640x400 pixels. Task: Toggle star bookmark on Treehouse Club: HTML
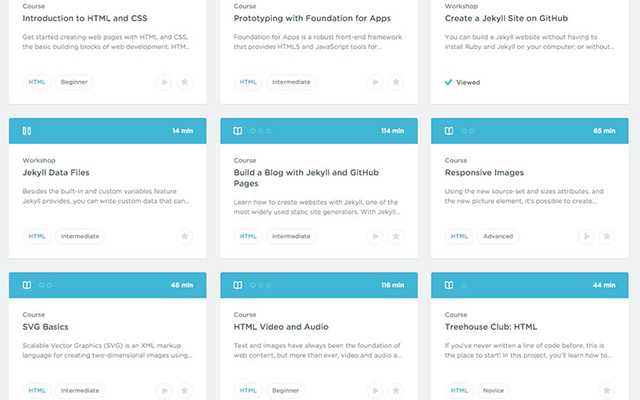607,391
